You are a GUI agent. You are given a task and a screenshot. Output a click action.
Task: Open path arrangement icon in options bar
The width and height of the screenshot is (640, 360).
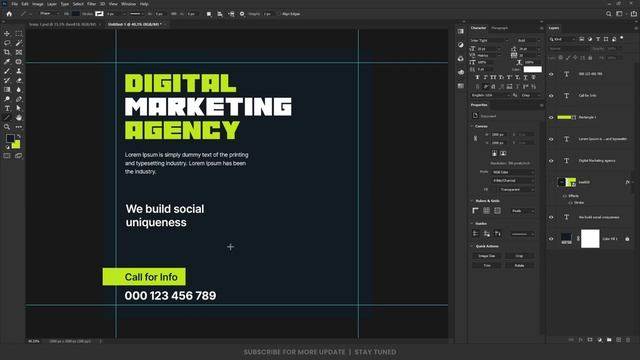tap(231, 14)
